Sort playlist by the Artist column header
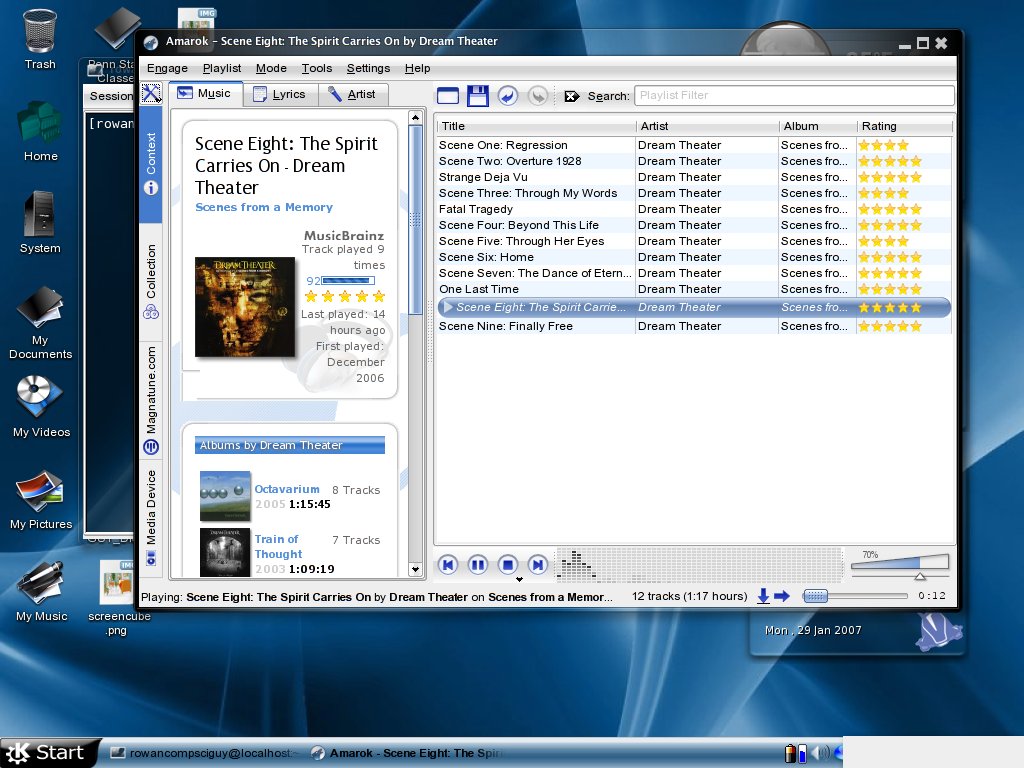 [708, 126]
